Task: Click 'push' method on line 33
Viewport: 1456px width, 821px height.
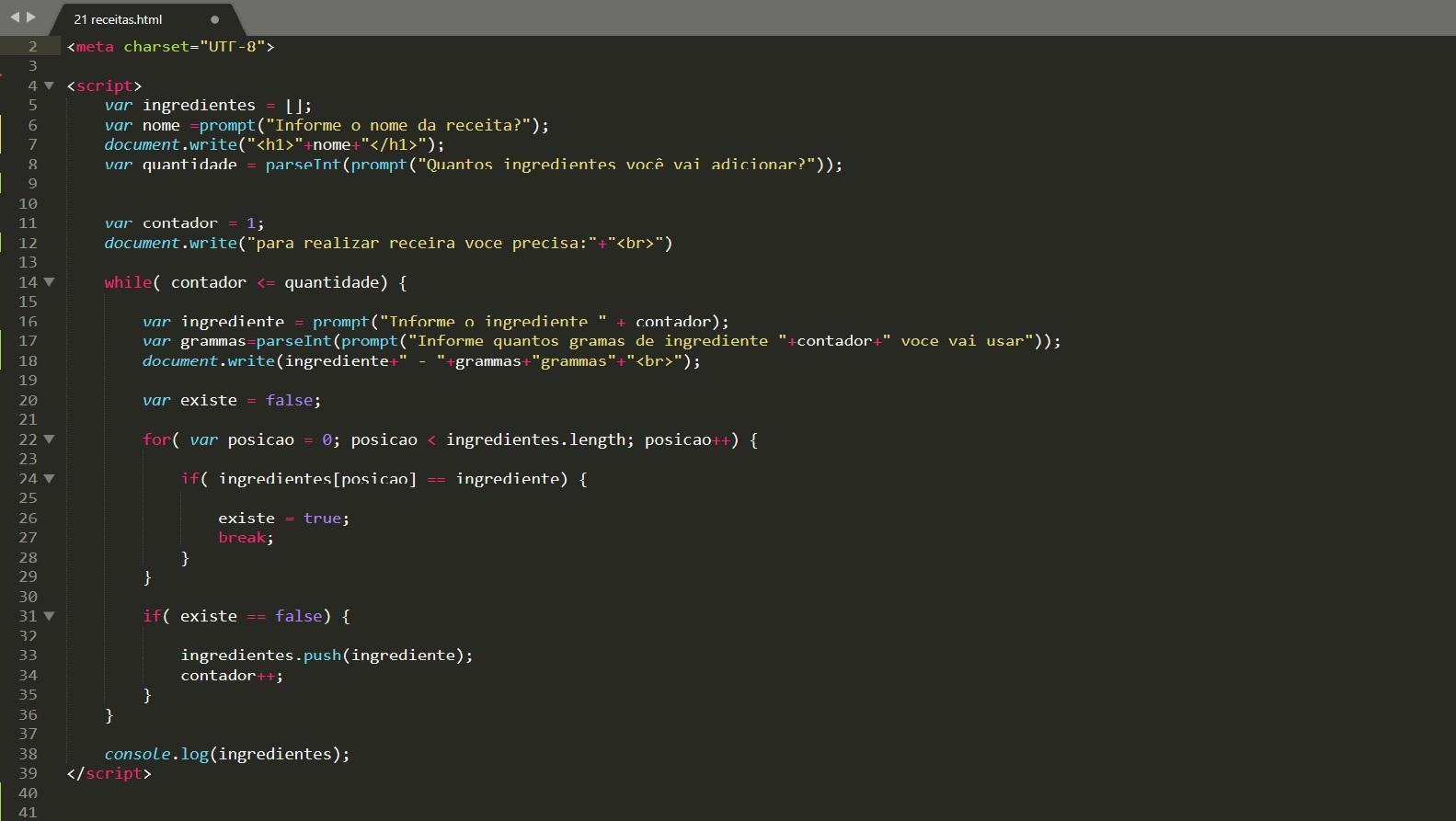Action: point(322,656)
